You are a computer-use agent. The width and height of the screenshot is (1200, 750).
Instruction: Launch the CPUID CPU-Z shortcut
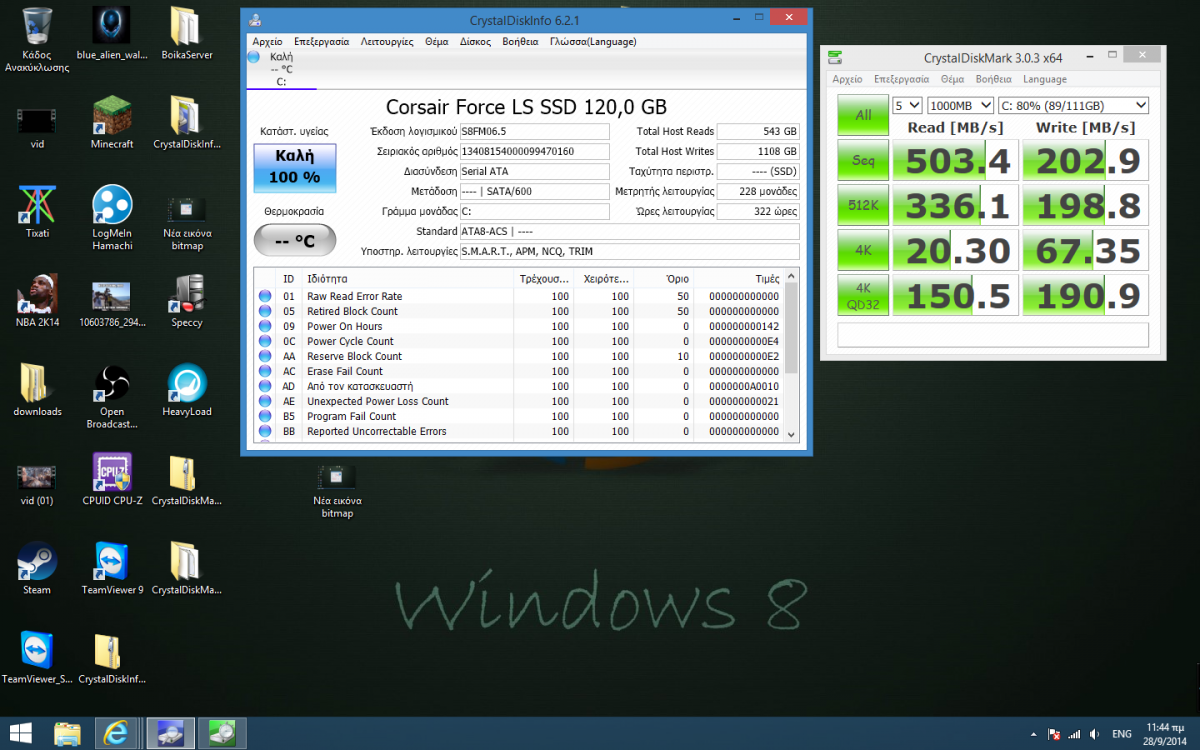[x=111, y=478]
